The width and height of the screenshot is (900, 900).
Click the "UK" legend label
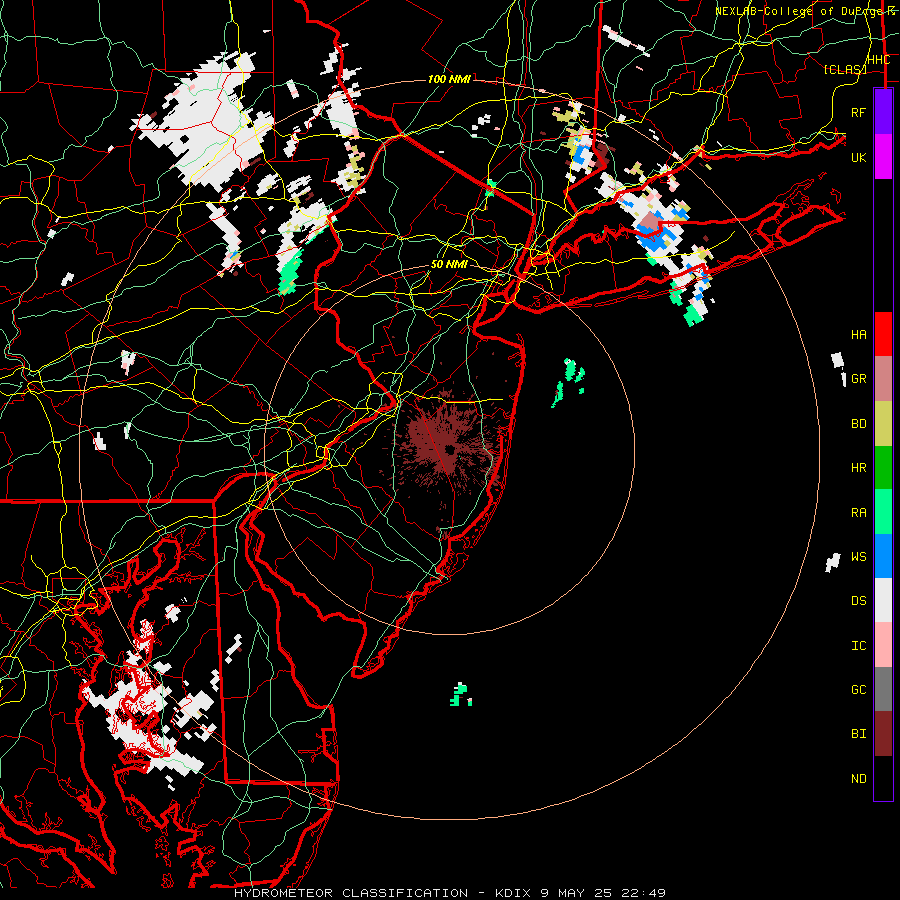(x=858, y=157)
